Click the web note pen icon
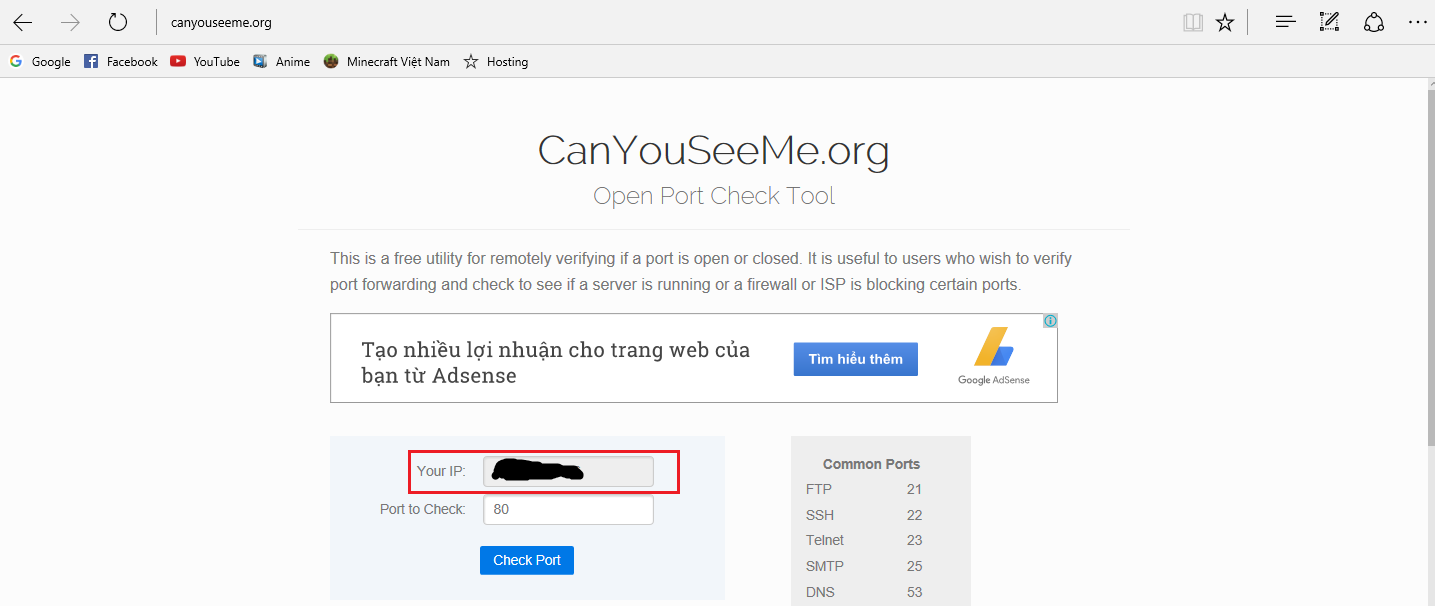Screen dimensions: 1435x606 pyautogui.click(x=1329, y=21)
